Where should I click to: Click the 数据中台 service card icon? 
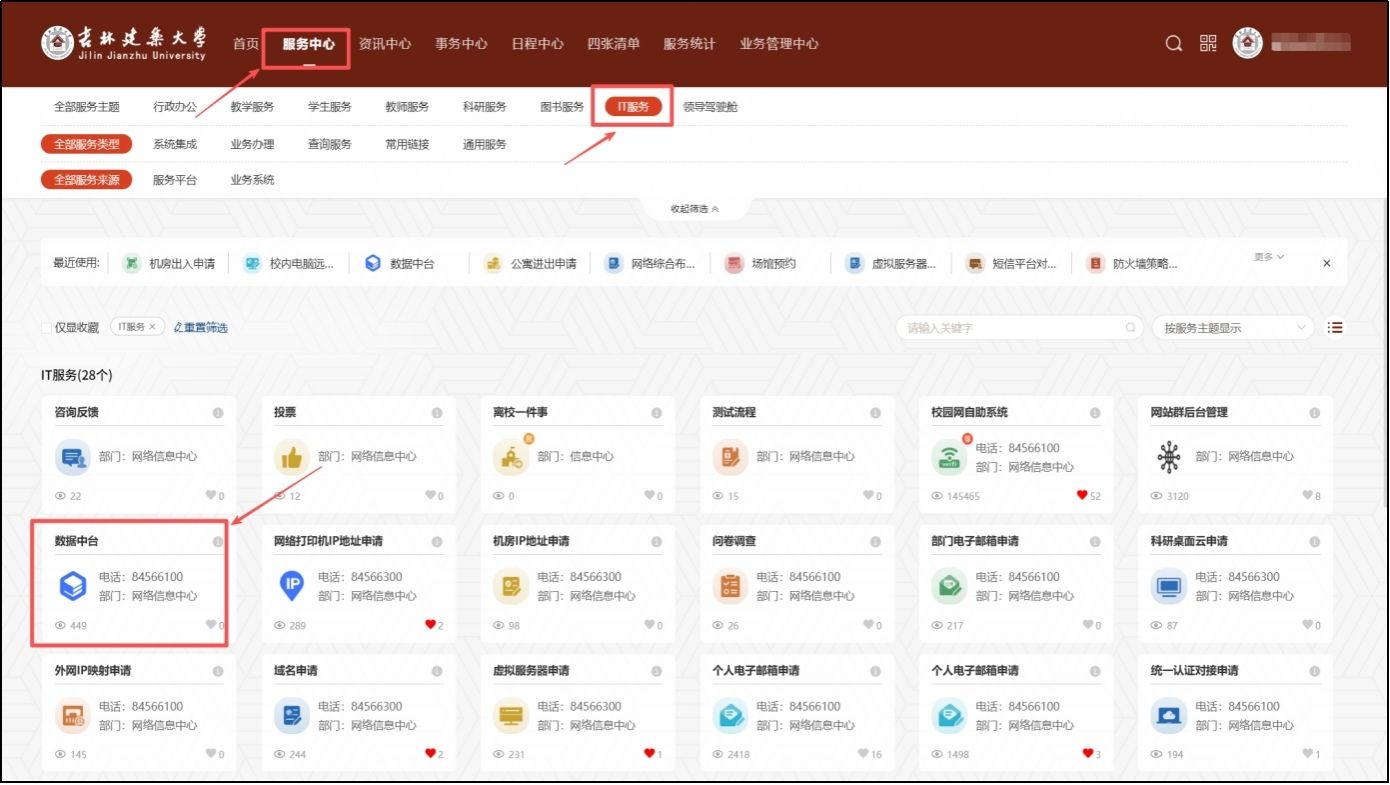pyautogui.click(x=73, y=587)
